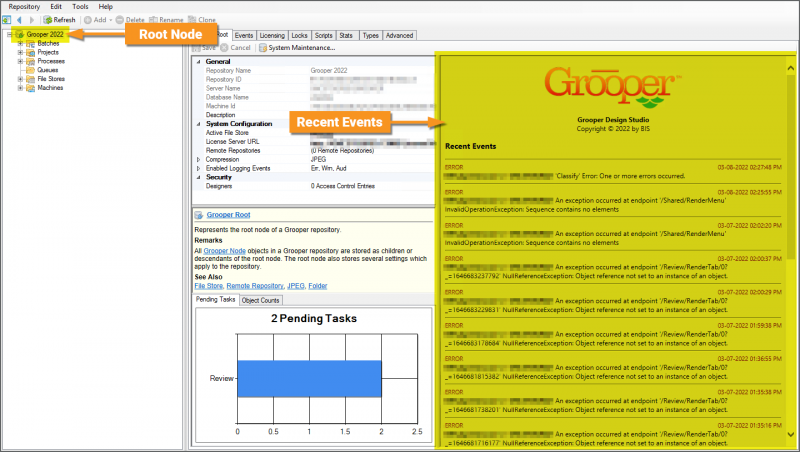Open the Remote Repository help link

click(x=255, y=286)
